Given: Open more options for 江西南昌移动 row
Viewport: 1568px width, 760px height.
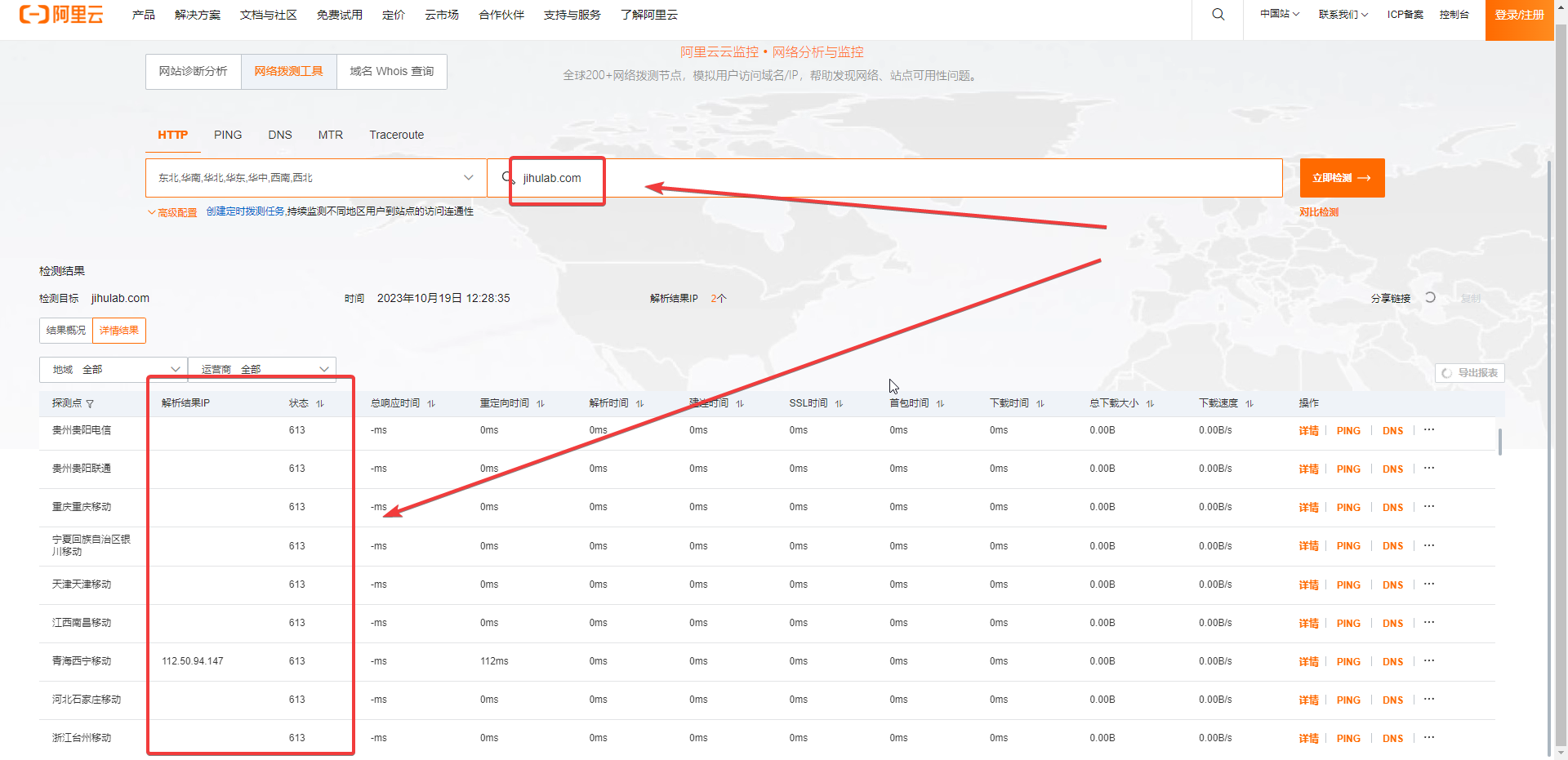Looking at the screenshot, I should click(1429, 622).
